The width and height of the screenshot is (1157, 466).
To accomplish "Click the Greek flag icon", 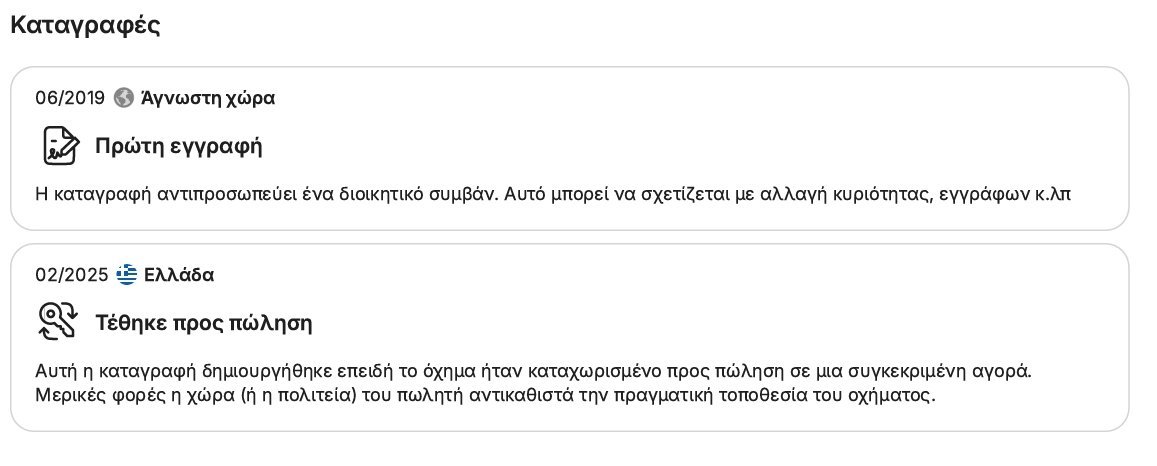I will click(127, 275).
